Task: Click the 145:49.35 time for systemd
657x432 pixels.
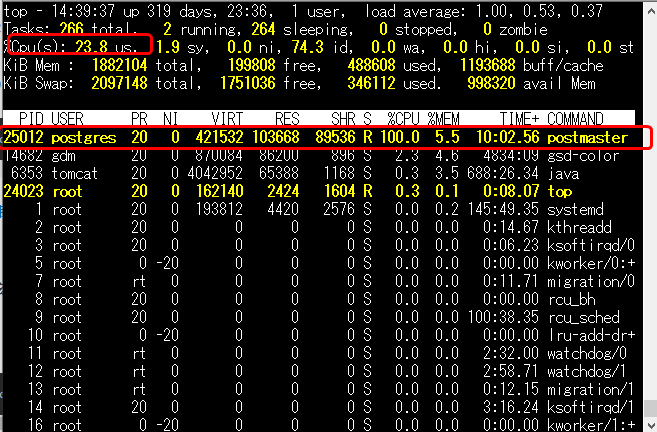Action: pyautogui.click(x=503, y=210)
